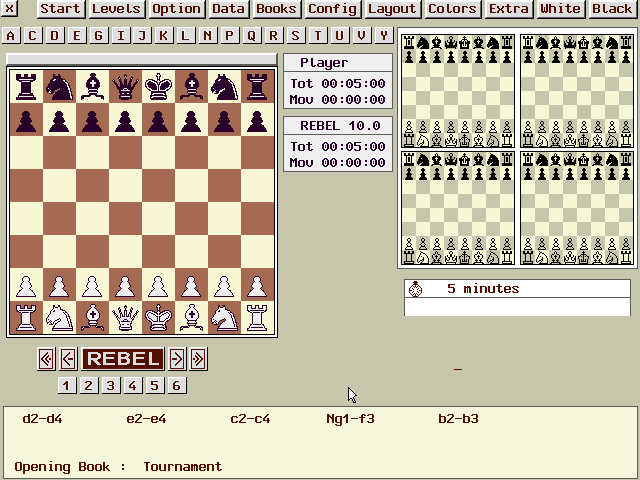
Task: Select numbered button 6
Action: point(177,385)
